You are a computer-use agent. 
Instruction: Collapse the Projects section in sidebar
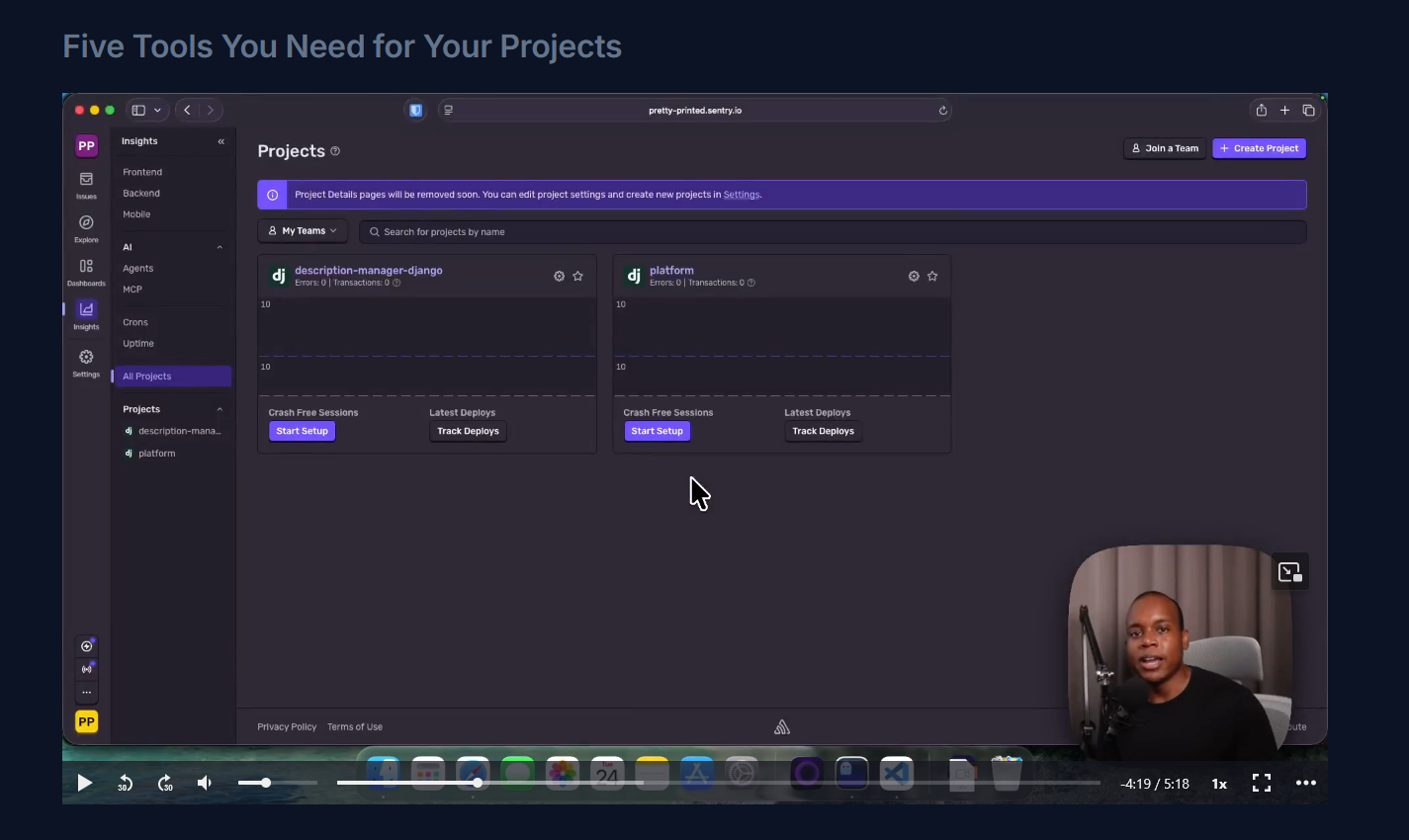click(x=220, y=409)
